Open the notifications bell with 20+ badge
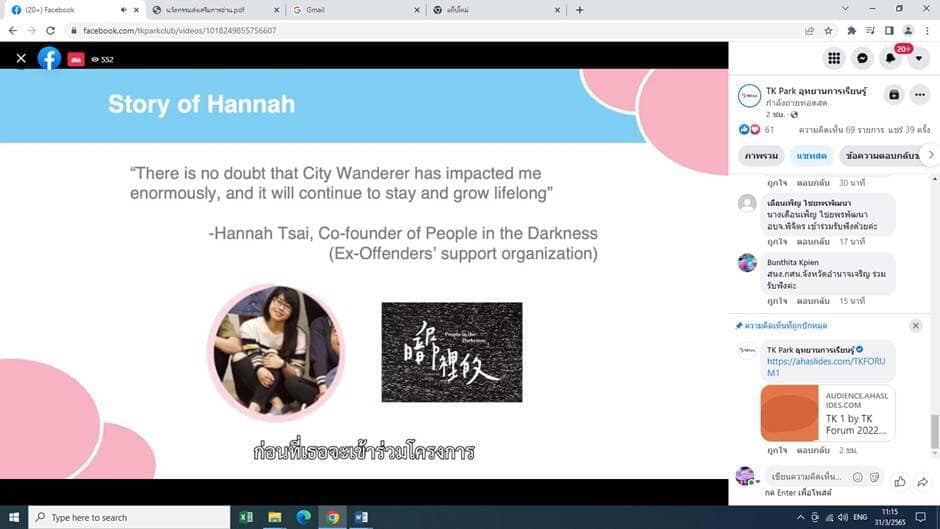940x529 pixels. pyautogui.click(x=890, y=58)
